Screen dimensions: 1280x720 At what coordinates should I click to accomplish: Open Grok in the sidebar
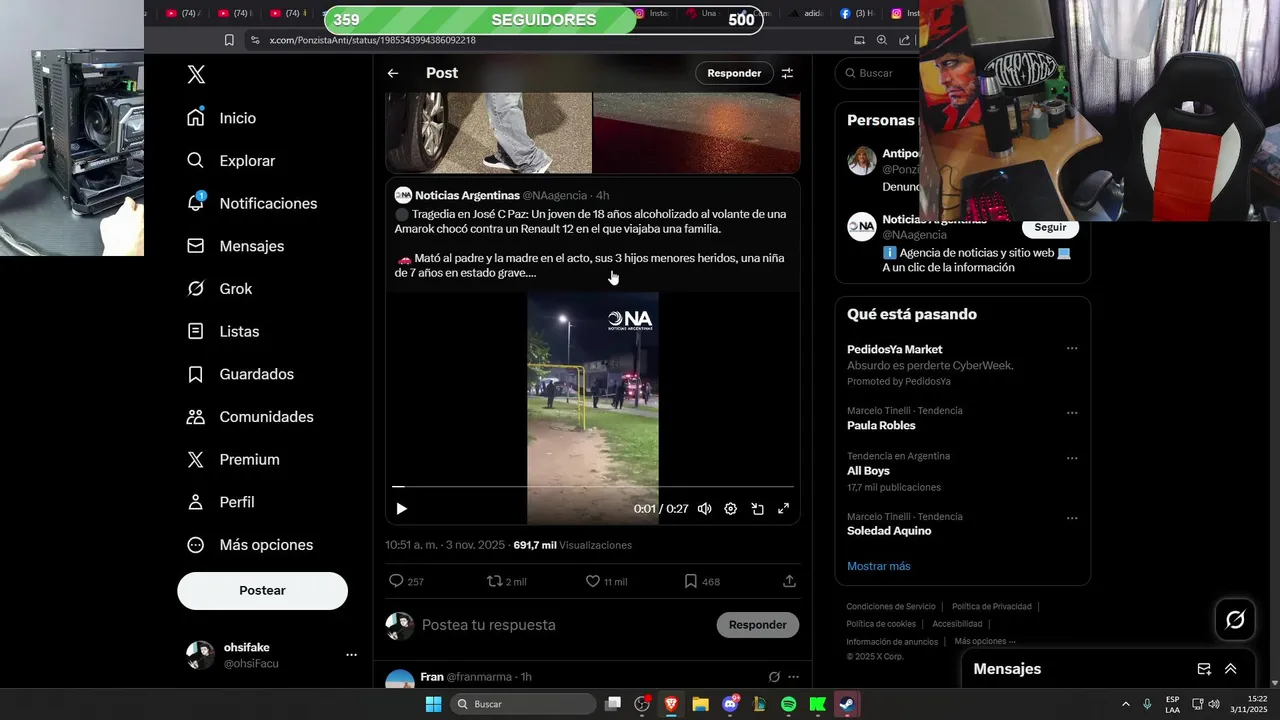click(x=219, y=289)
